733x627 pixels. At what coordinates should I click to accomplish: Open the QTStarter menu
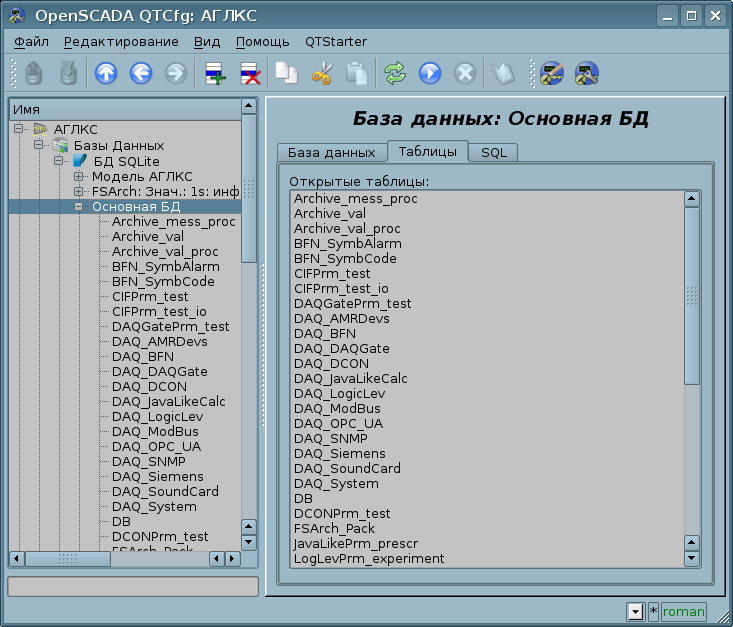pyautogui.click(x=335, y=41)
